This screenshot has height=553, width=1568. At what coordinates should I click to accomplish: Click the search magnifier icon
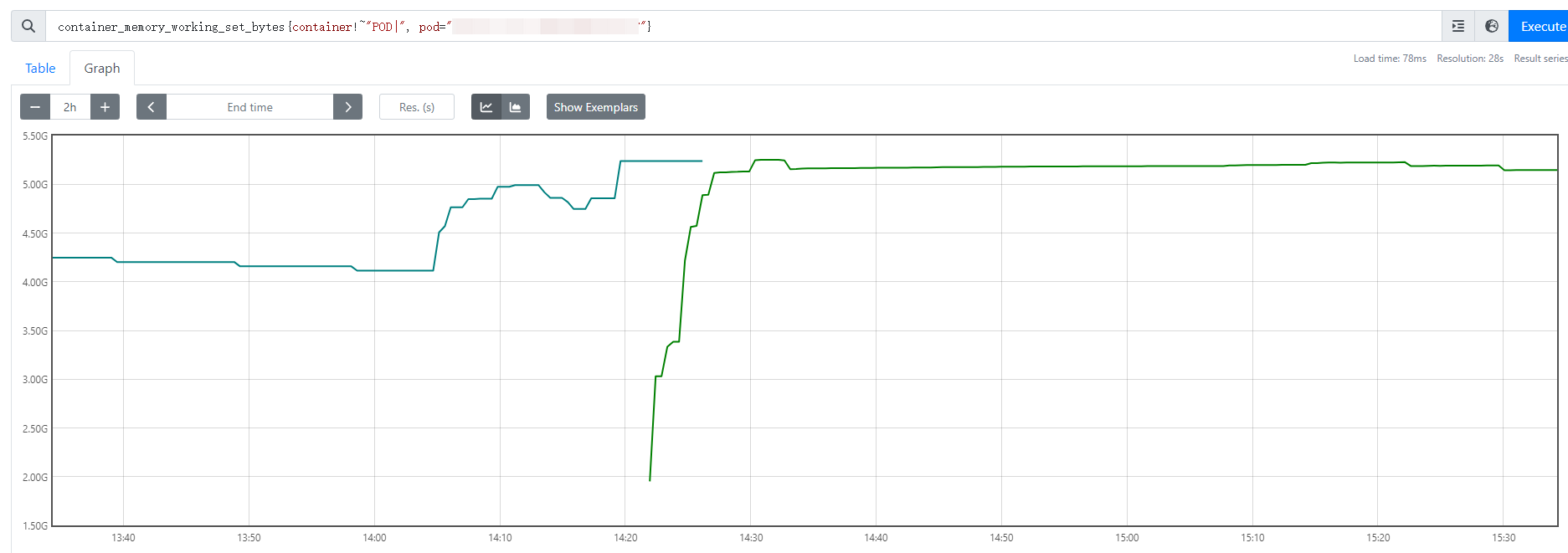tap(27, 26)
